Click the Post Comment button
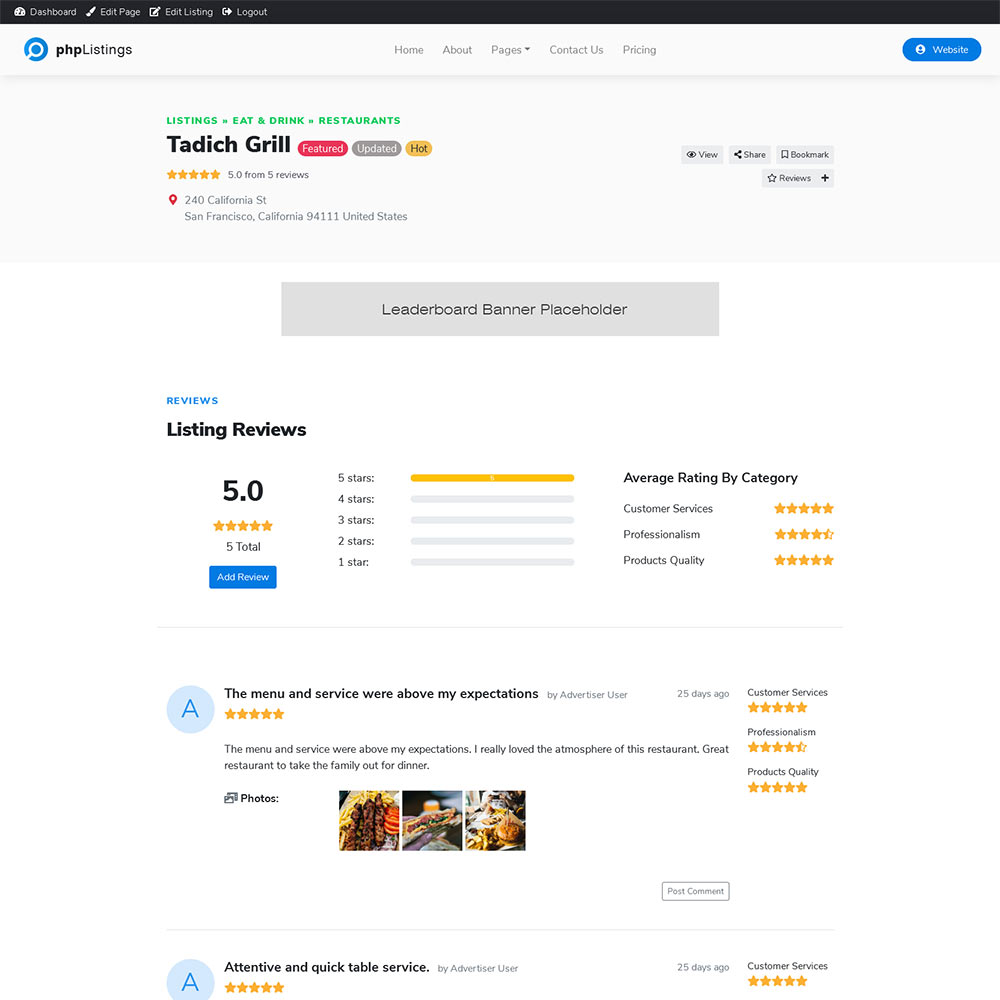1000x1000 pixels. point(695,891)
